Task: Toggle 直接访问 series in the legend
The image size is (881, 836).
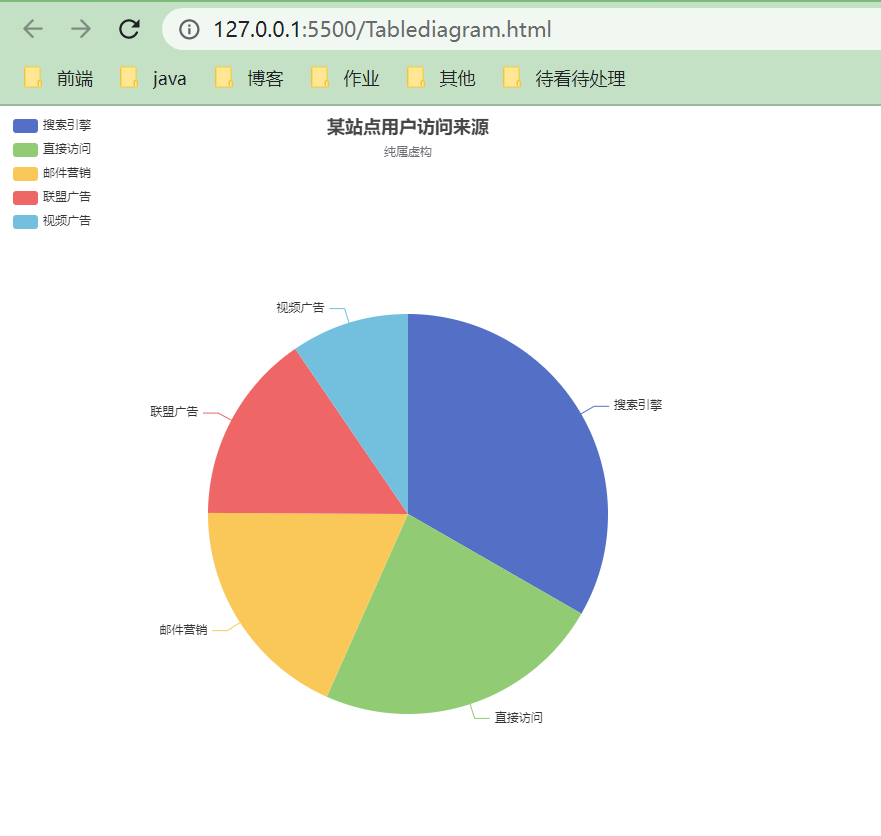Action: tap(52, 149)
